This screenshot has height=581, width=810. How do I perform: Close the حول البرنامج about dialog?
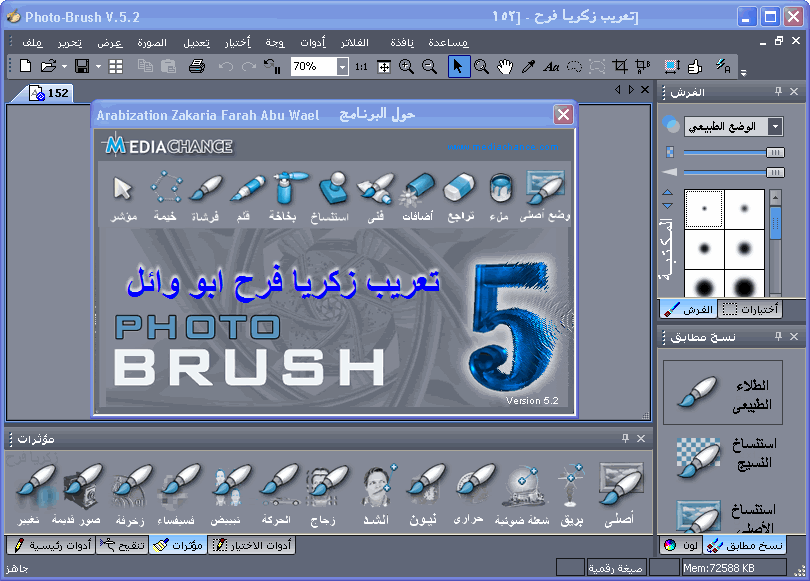[x=563, y=114]
